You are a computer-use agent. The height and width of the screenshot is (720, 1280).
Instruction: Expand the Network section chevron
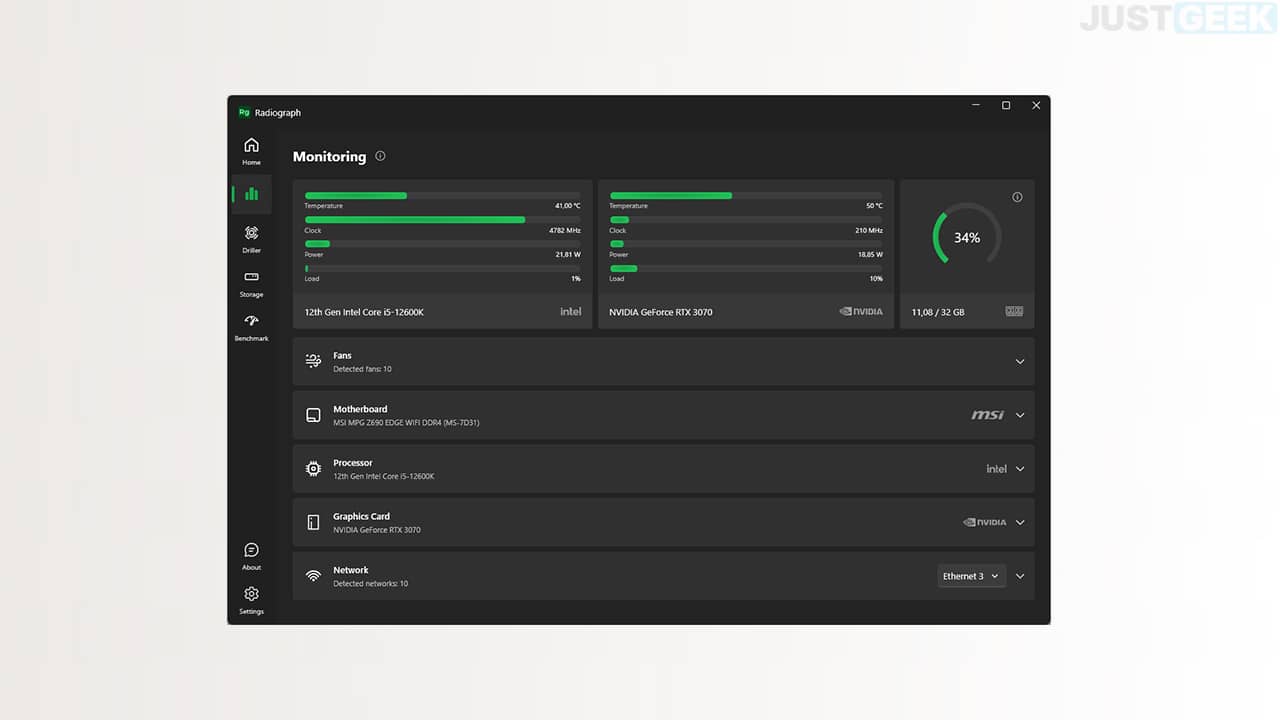click(1020, 576)
